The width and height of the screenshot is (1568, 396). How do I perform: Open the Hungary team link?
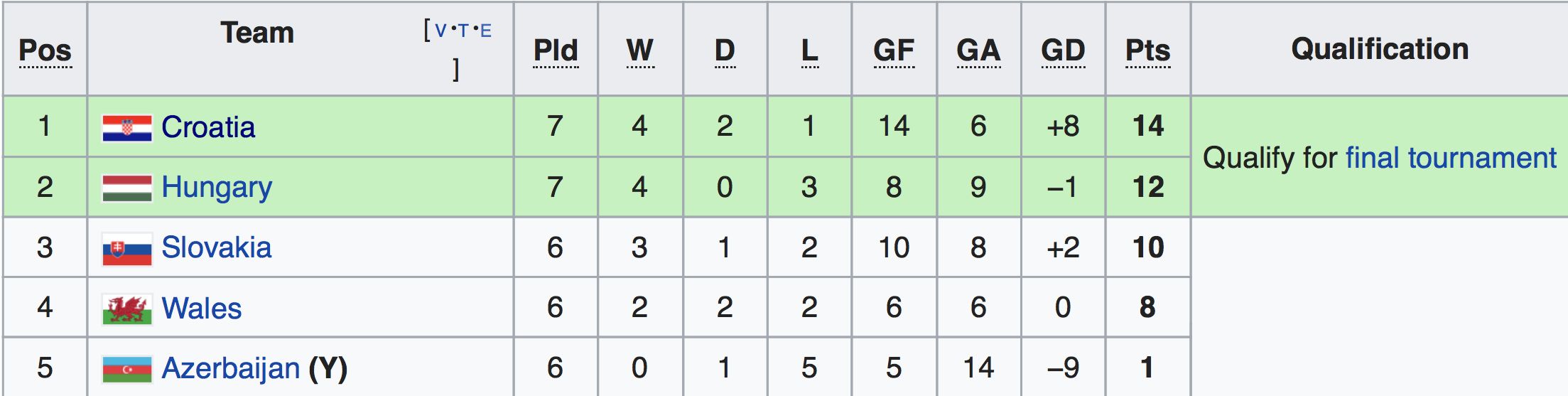217,188
